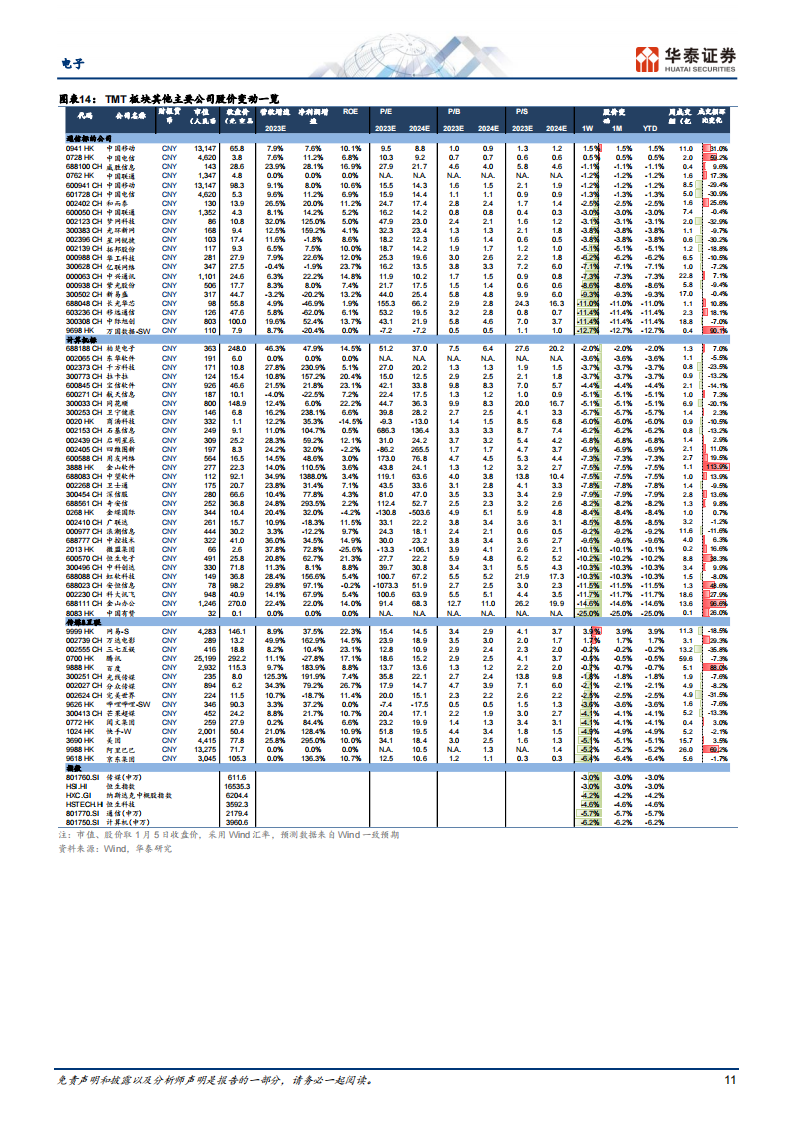Click ticker cell "002373 CH"
This screenshot has width=794, height=1123.
83,367
